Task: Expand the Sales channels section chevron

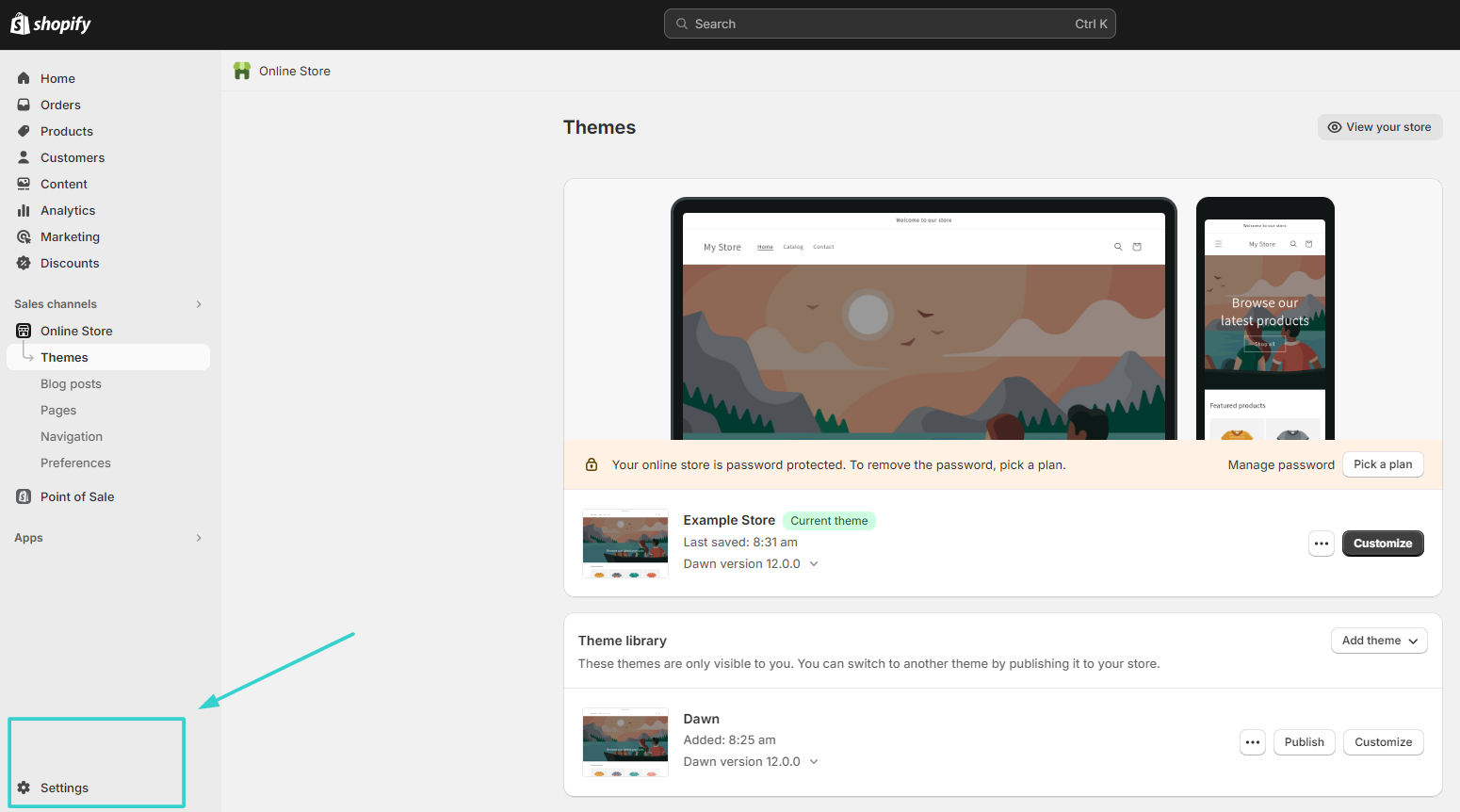Action: tap(199, 304)
